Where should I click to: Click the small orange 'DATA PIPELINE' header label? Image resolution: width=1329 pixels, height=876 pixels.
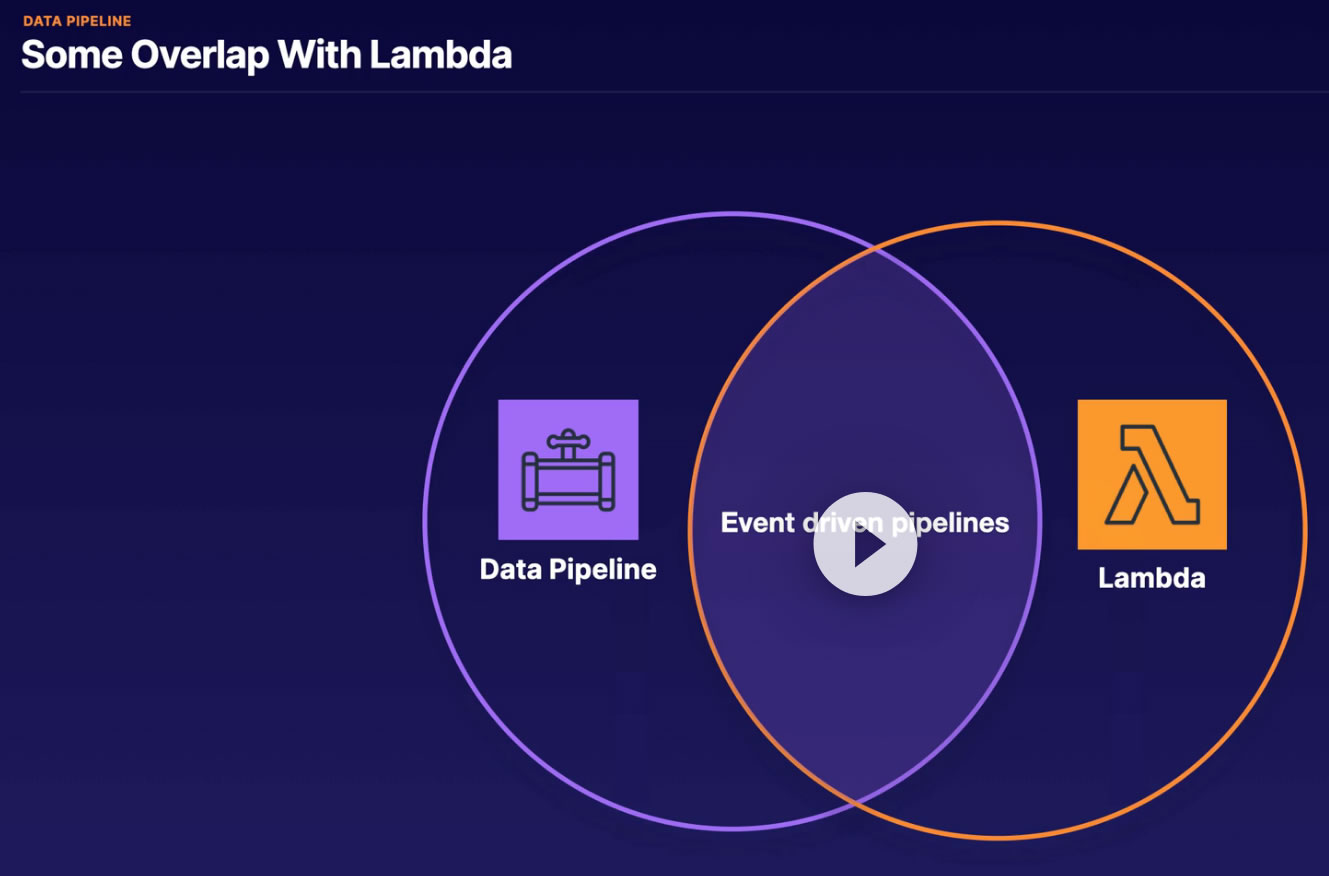(77, 21)
